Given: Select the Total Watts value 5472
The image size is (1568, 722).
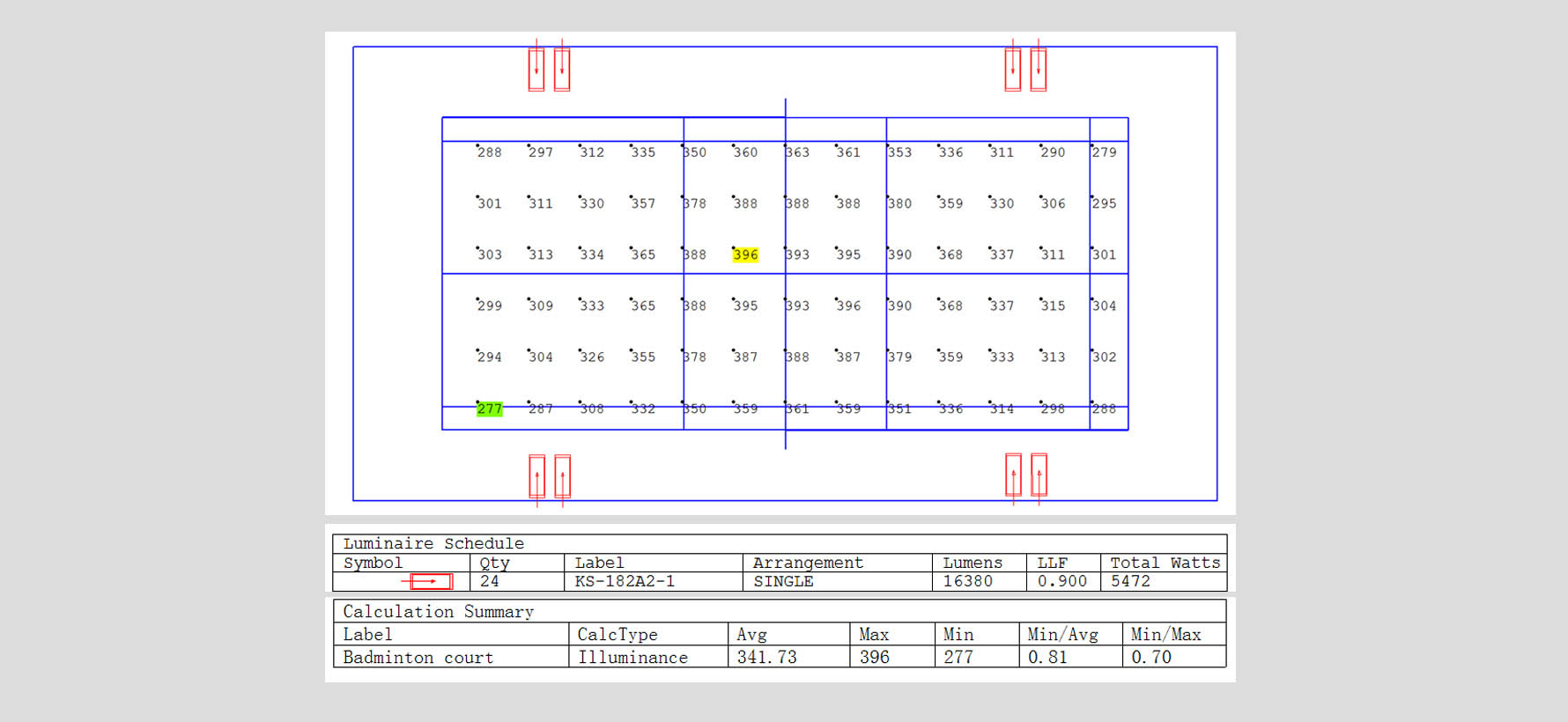Looking at the screenshot, I should pos(1130,581).
